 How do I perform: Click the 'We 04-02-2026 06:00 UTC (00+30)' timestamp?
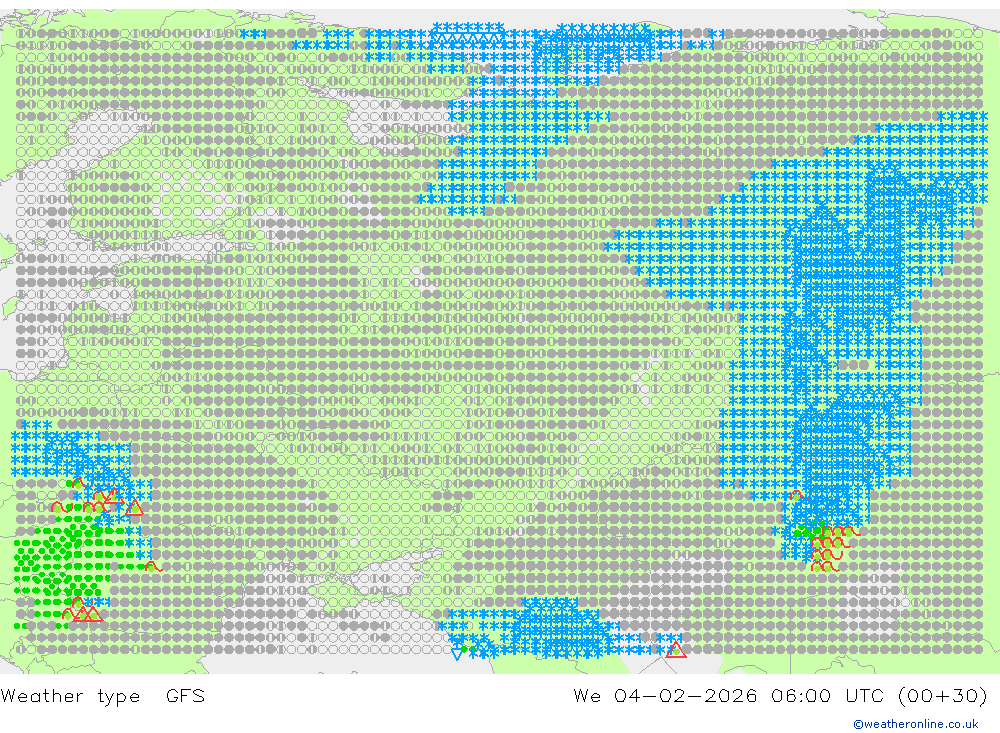(x=780, y=695)
